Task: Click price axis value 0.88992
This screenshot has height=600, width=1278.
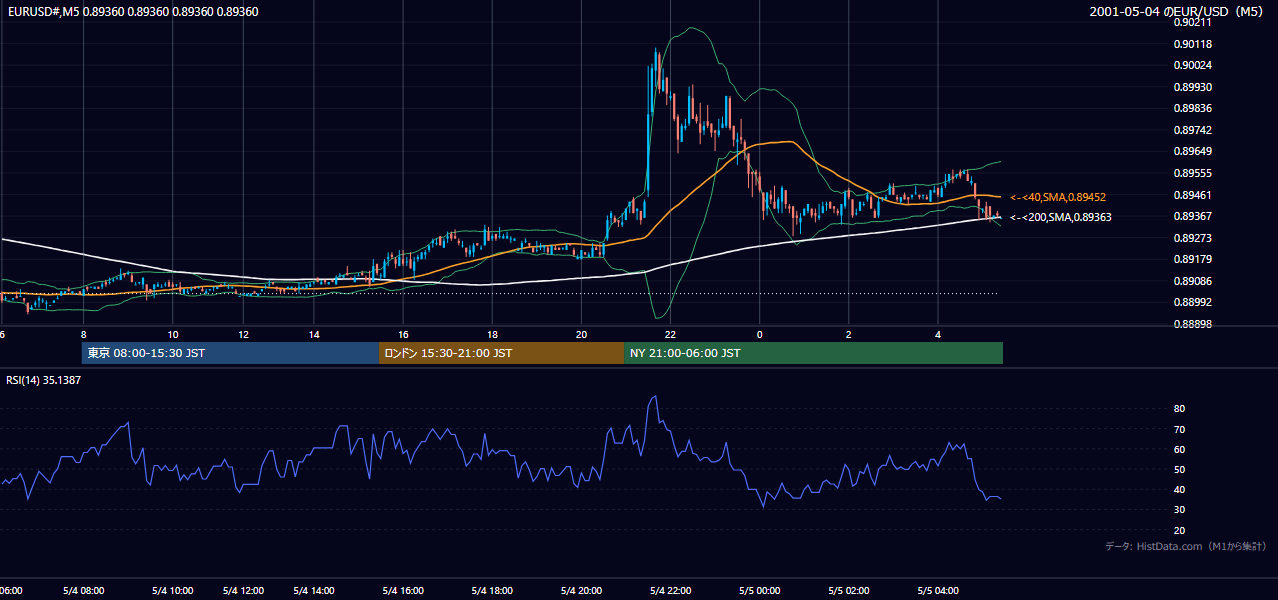Action: [1192, 302]
